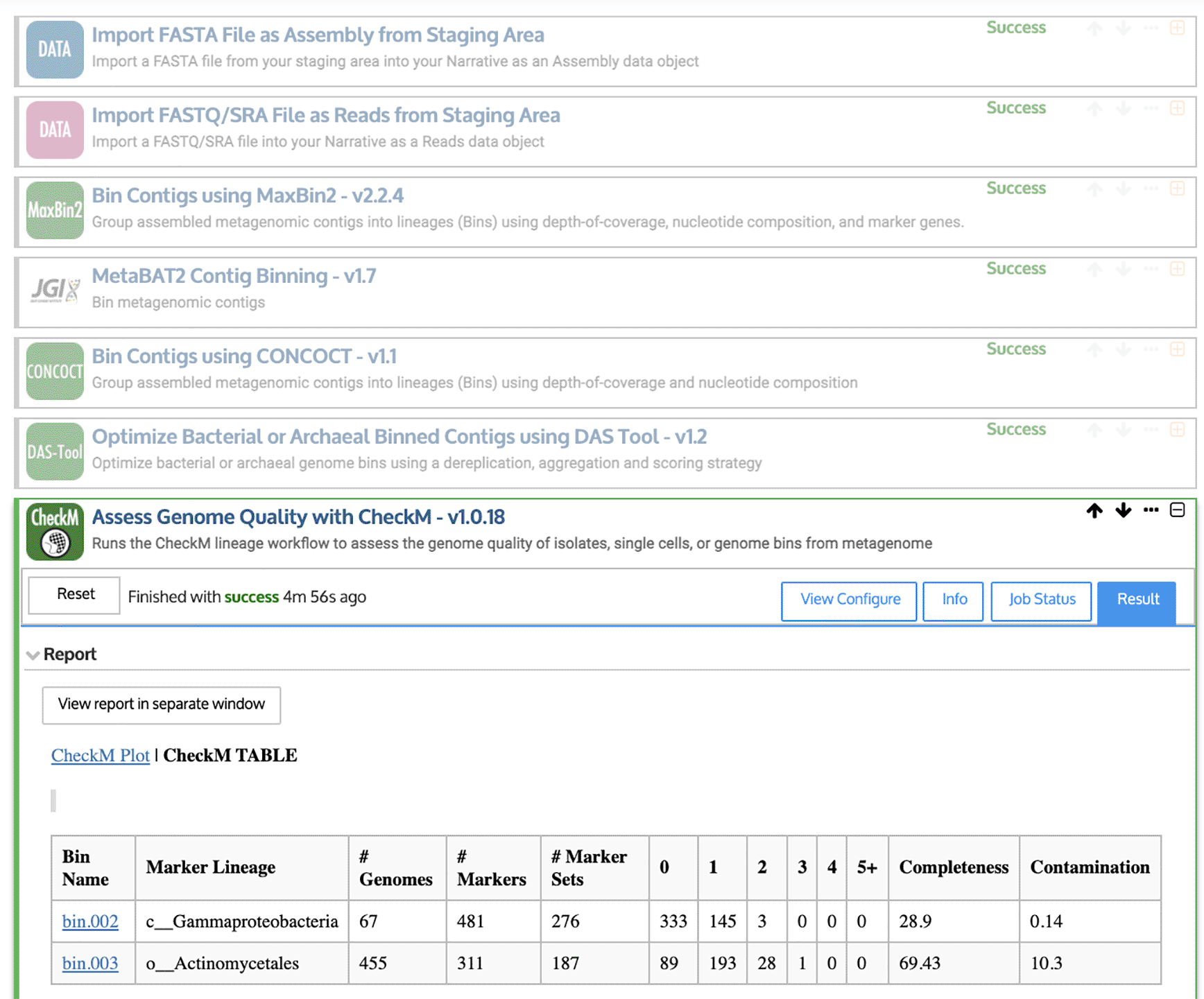Move the MetaBAT2 cell up
The width and height of the screenshot is (1204, 999).
(1094, 270)
